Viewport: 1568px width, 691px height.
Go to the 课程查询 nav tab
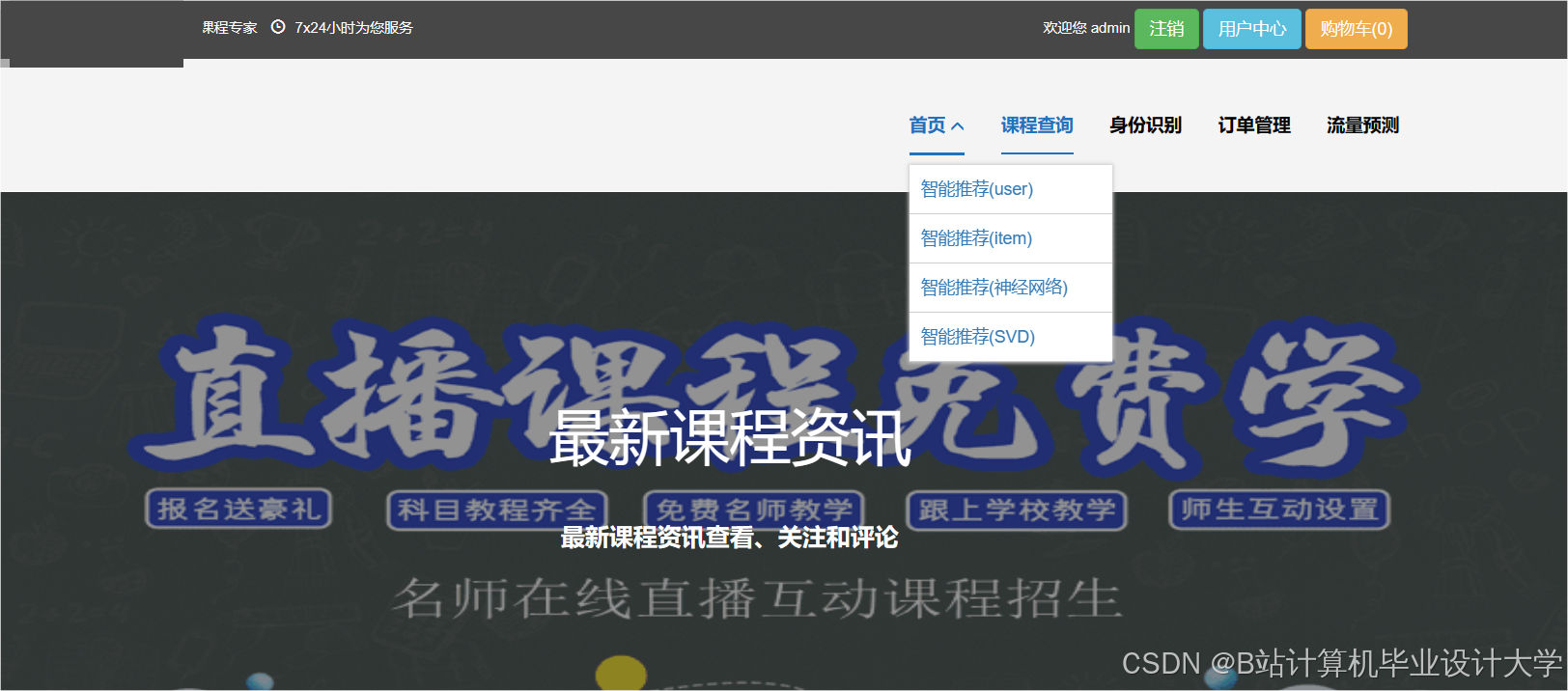(1037, 125)
